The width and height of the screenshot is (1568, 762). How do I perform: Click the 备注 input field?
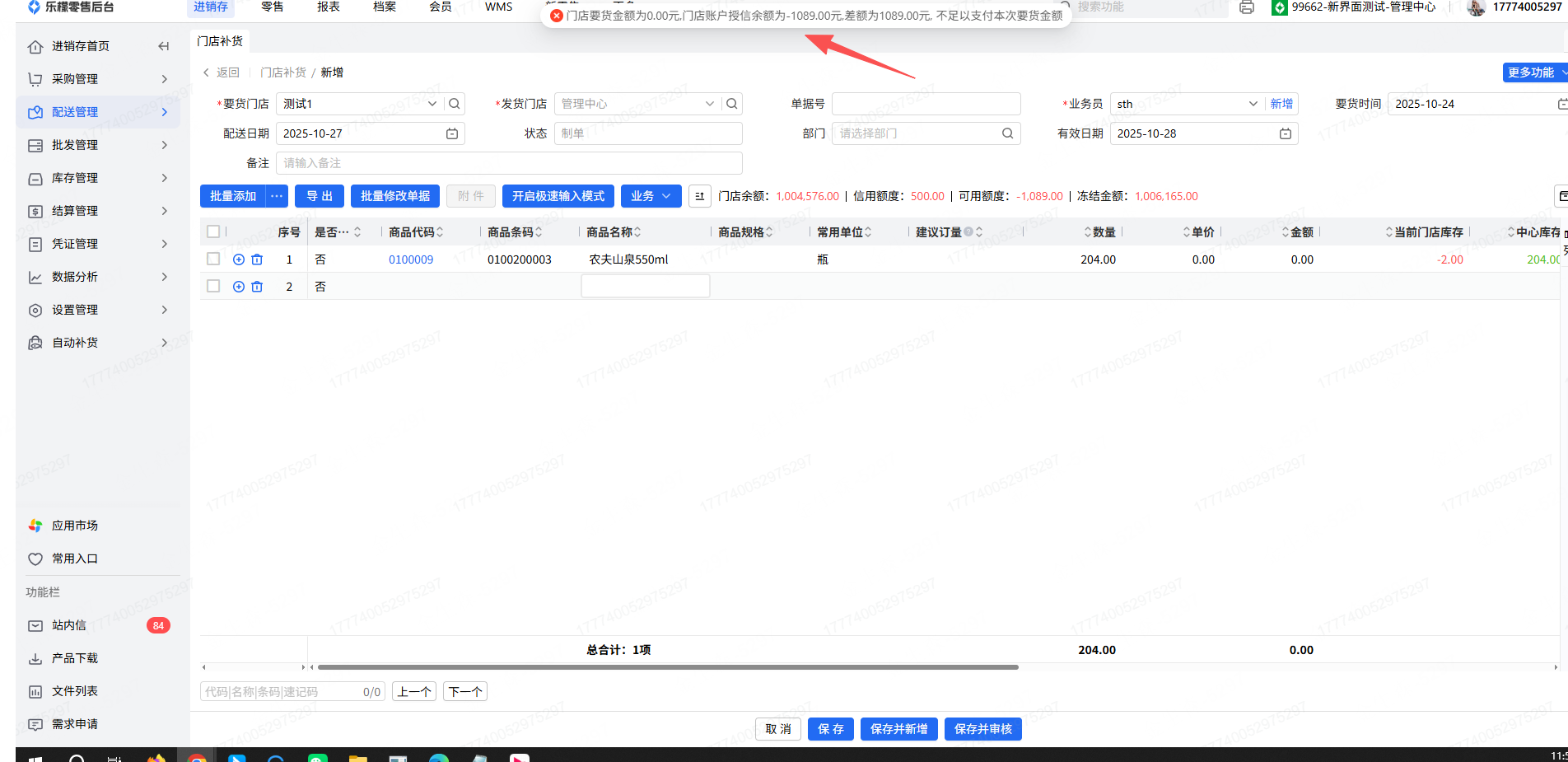click(x=509, y=163)
